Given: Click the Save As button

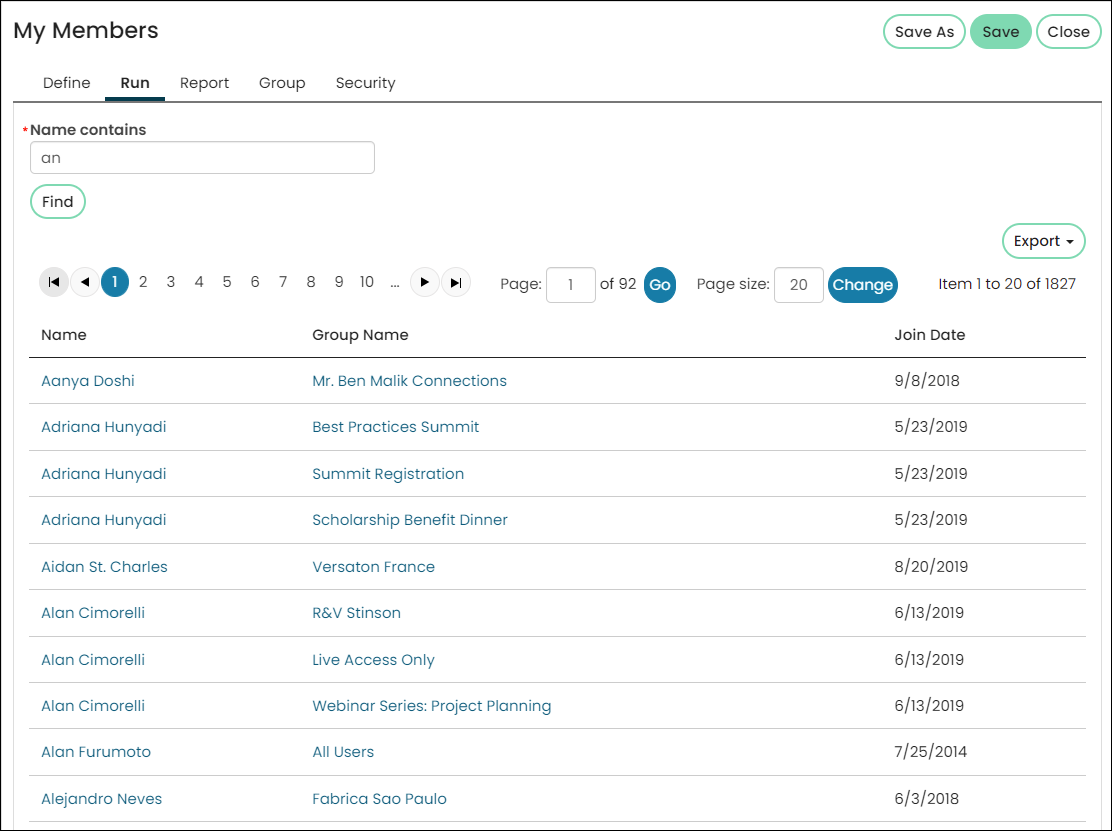Looking at the screenshot, I should coord(924,32).
